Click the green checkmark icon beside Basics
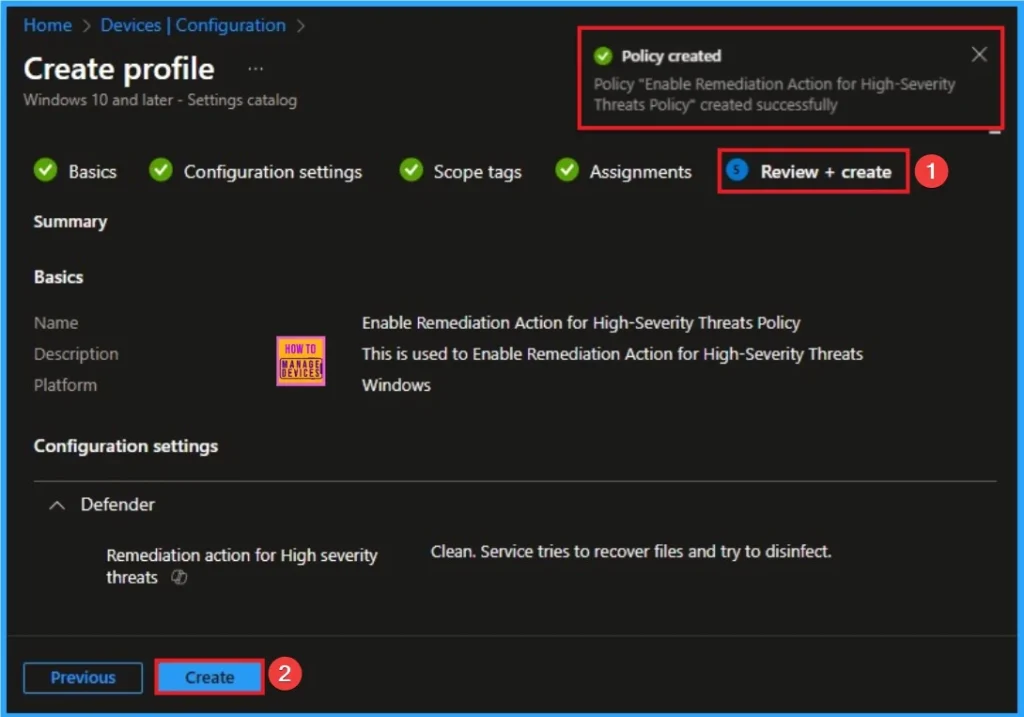 coord(45,171)
